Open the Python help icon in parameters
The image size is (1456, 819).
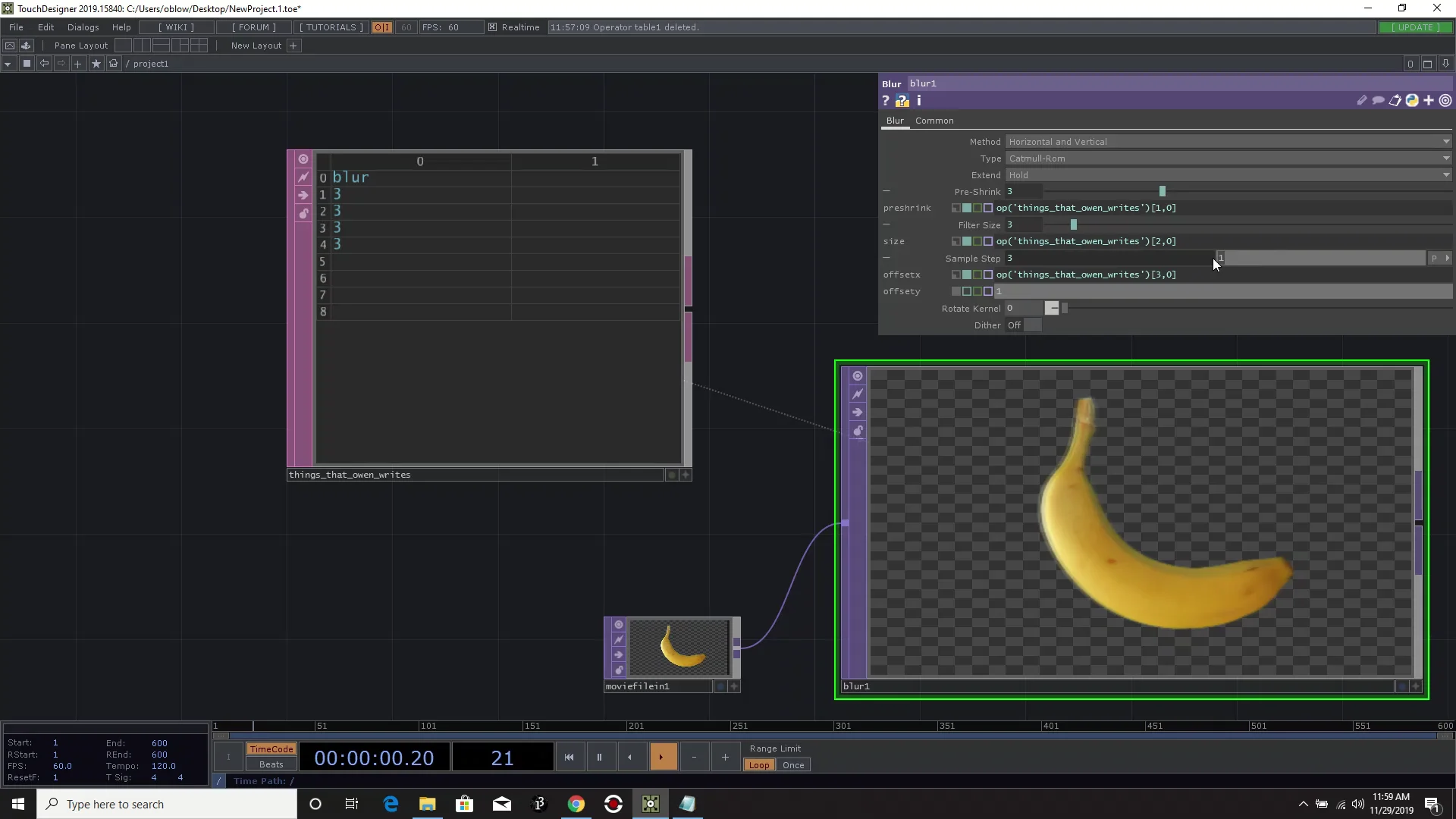pyautogui.click(x=902, y=101)
